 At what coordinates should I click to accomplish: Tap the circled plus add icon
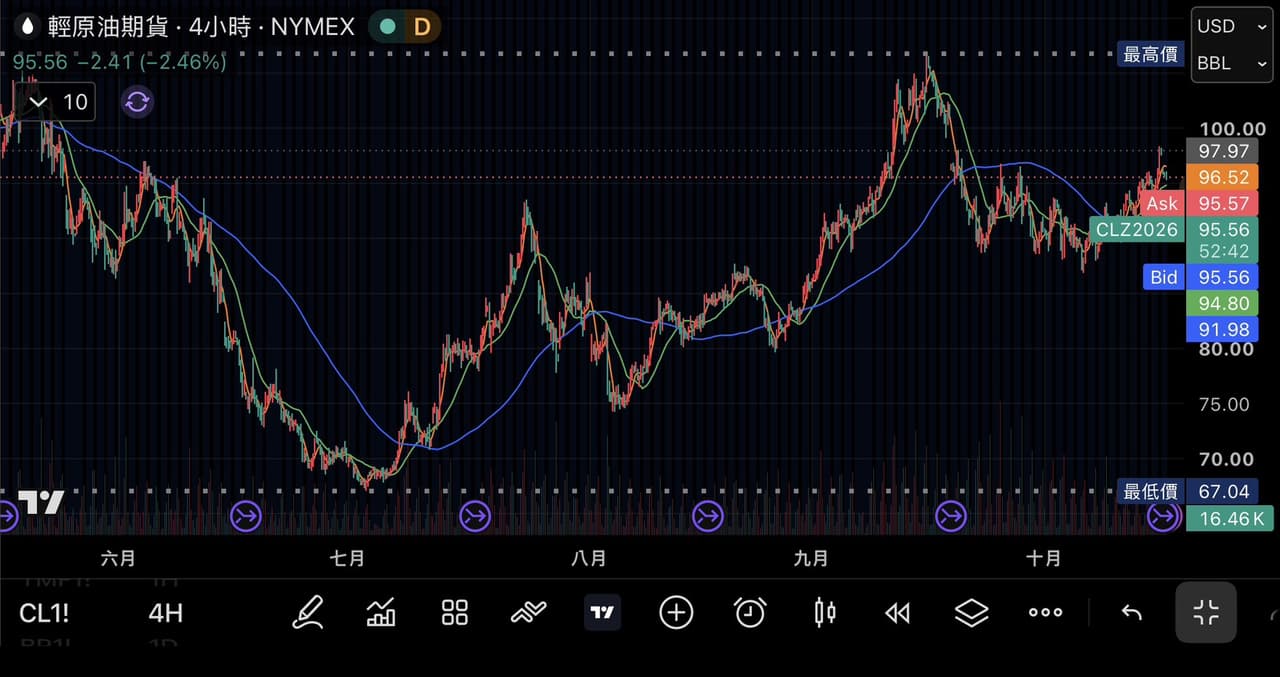(x=676, y=612)
